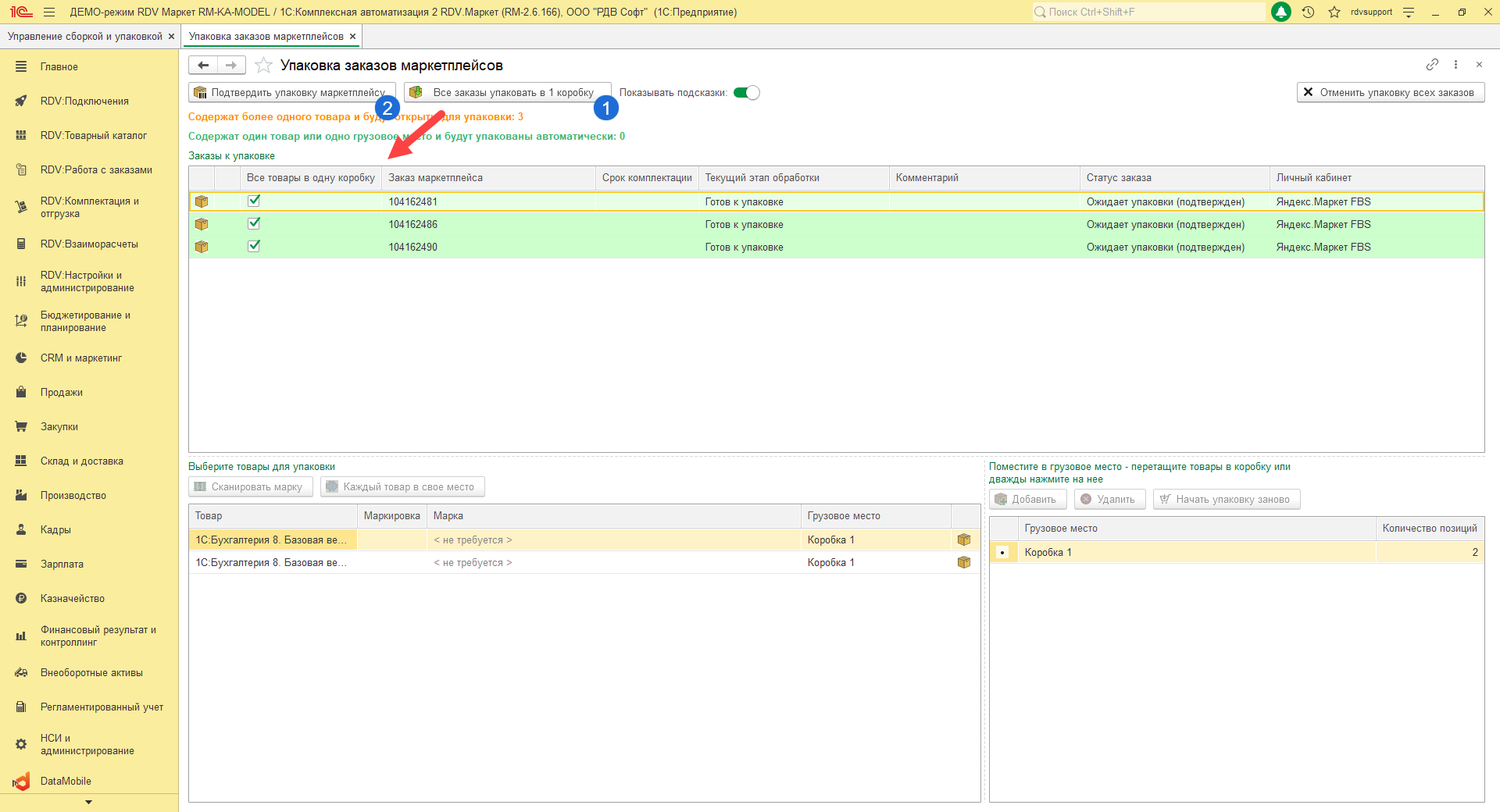This screenshot has width=1500, height=812.
Task: Click the favorites star in title bar
Action: point(1334,12)
